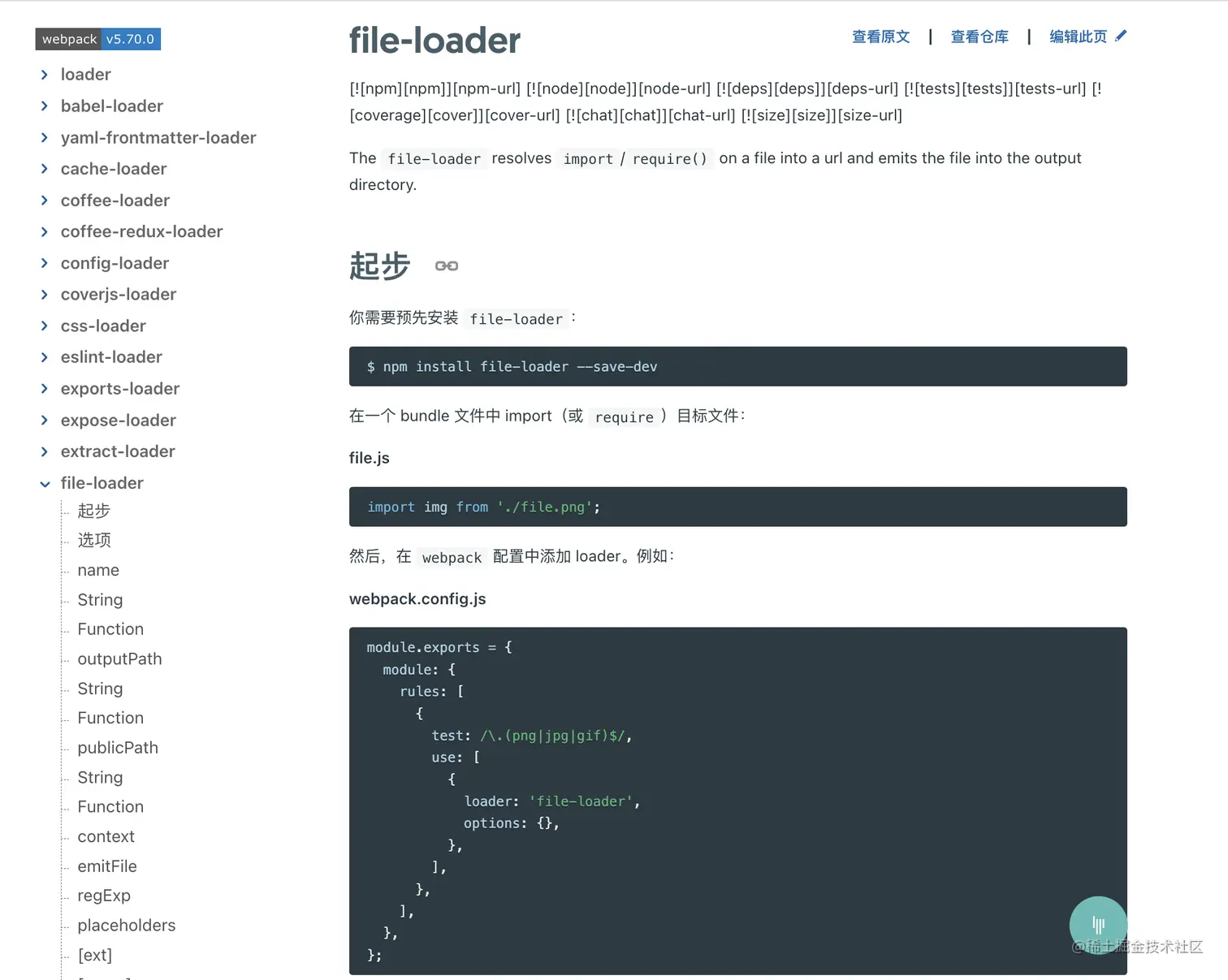Jump to placeholders section in sidebar

pyautogui.click(x=127, y=926)
